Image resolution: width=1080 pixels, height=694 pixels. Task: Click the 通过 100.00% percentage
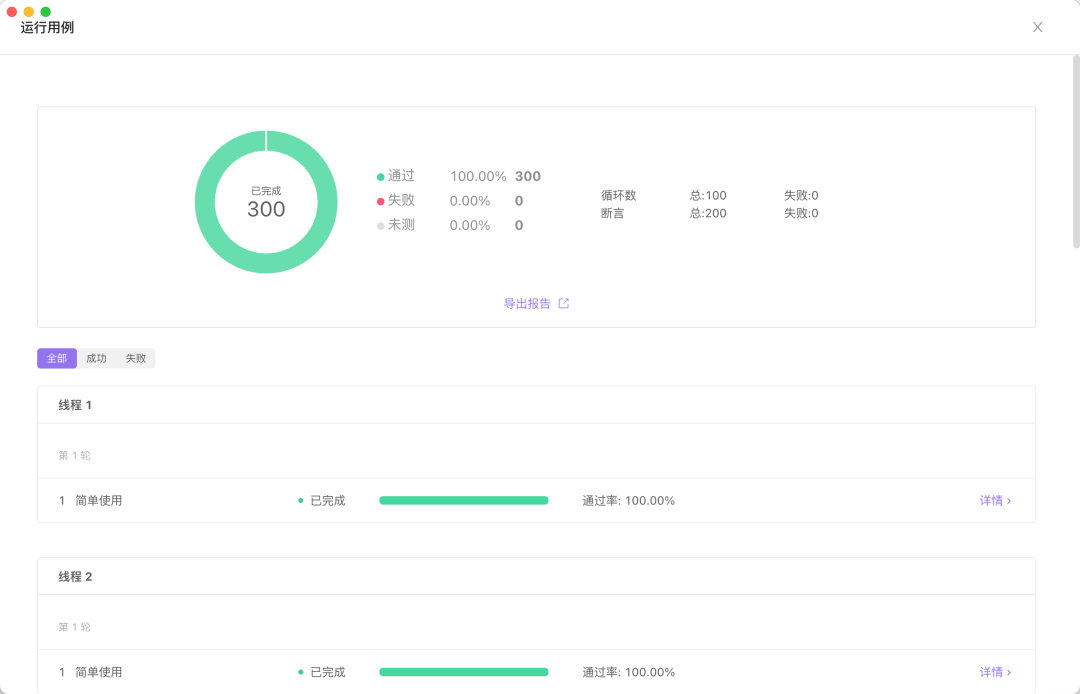(x=478, y=176)
